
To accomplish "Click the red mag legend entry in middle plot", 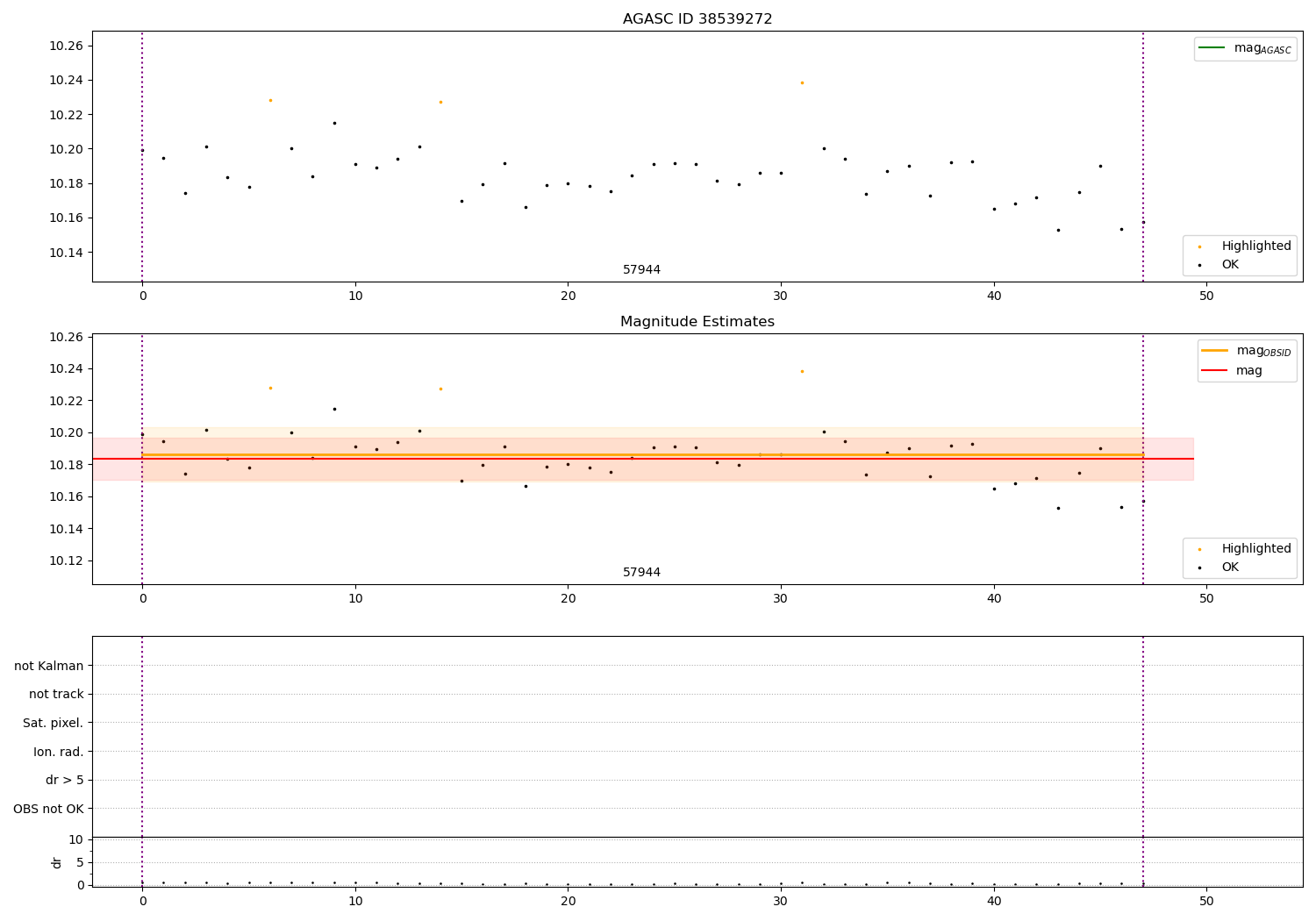I will pyautogui.click(x=1232, y=371).
